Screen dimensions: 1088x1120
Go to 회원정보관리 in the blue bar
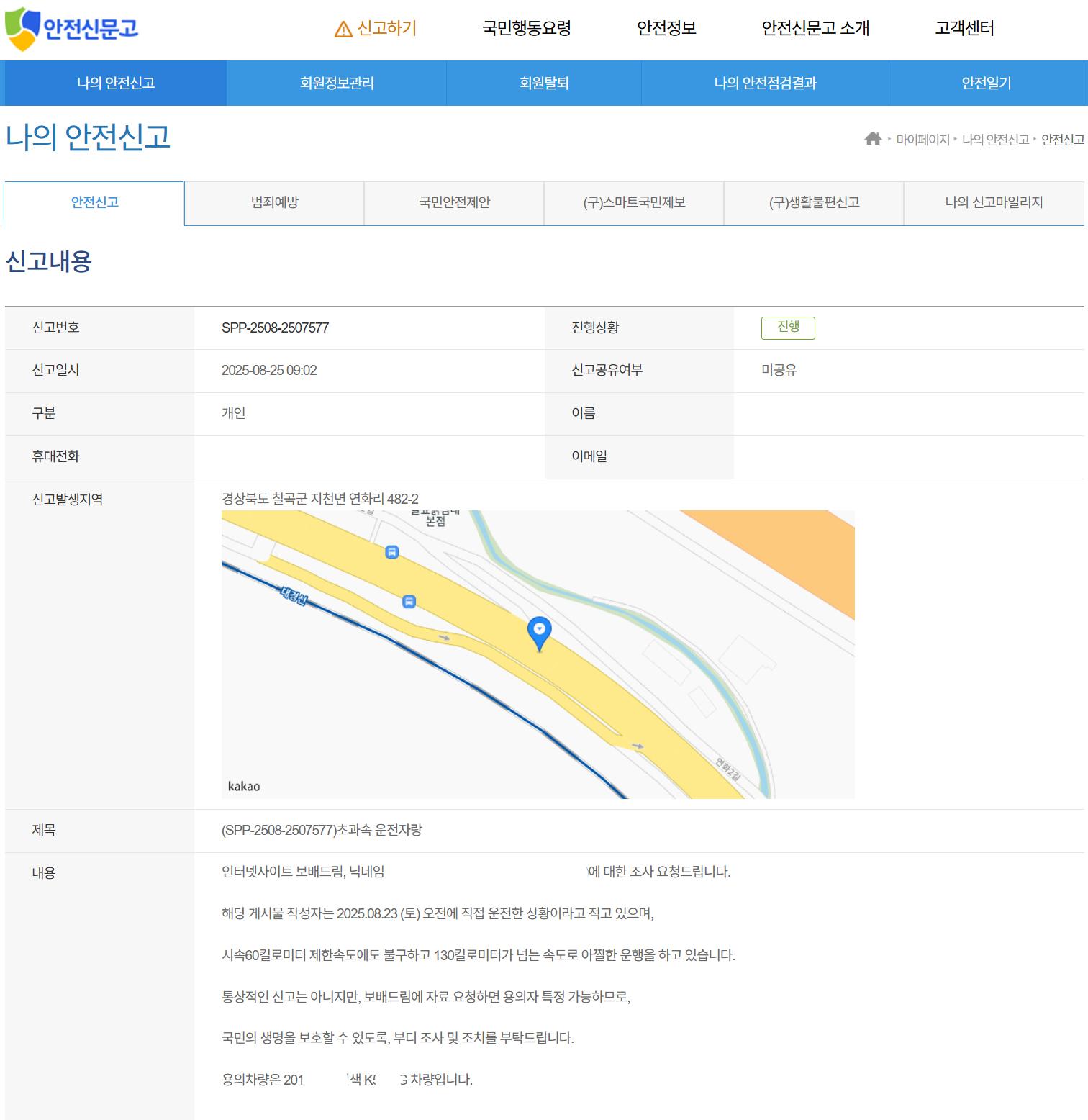[337, 83]
